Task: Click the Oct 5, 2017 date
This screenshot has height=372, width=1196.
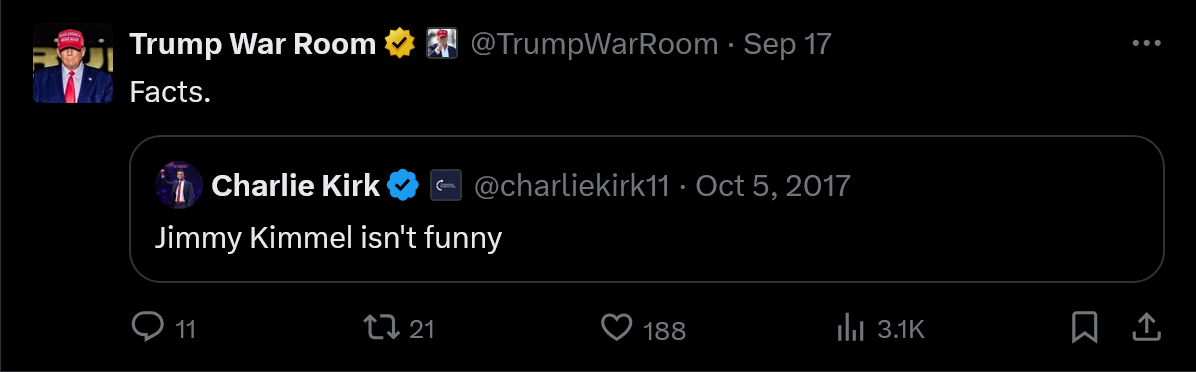Action: click(773, 185)
